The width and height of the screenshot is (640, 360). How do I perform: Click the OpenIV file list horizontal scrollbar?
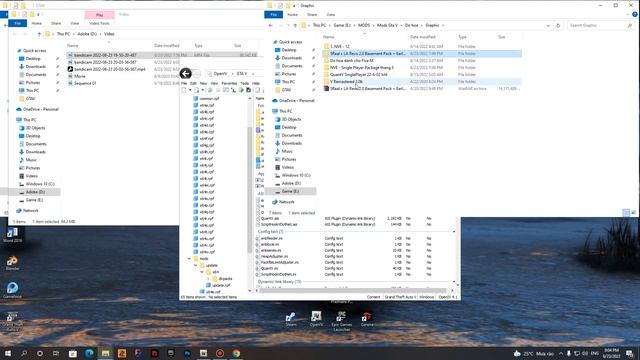pos(353,291)
